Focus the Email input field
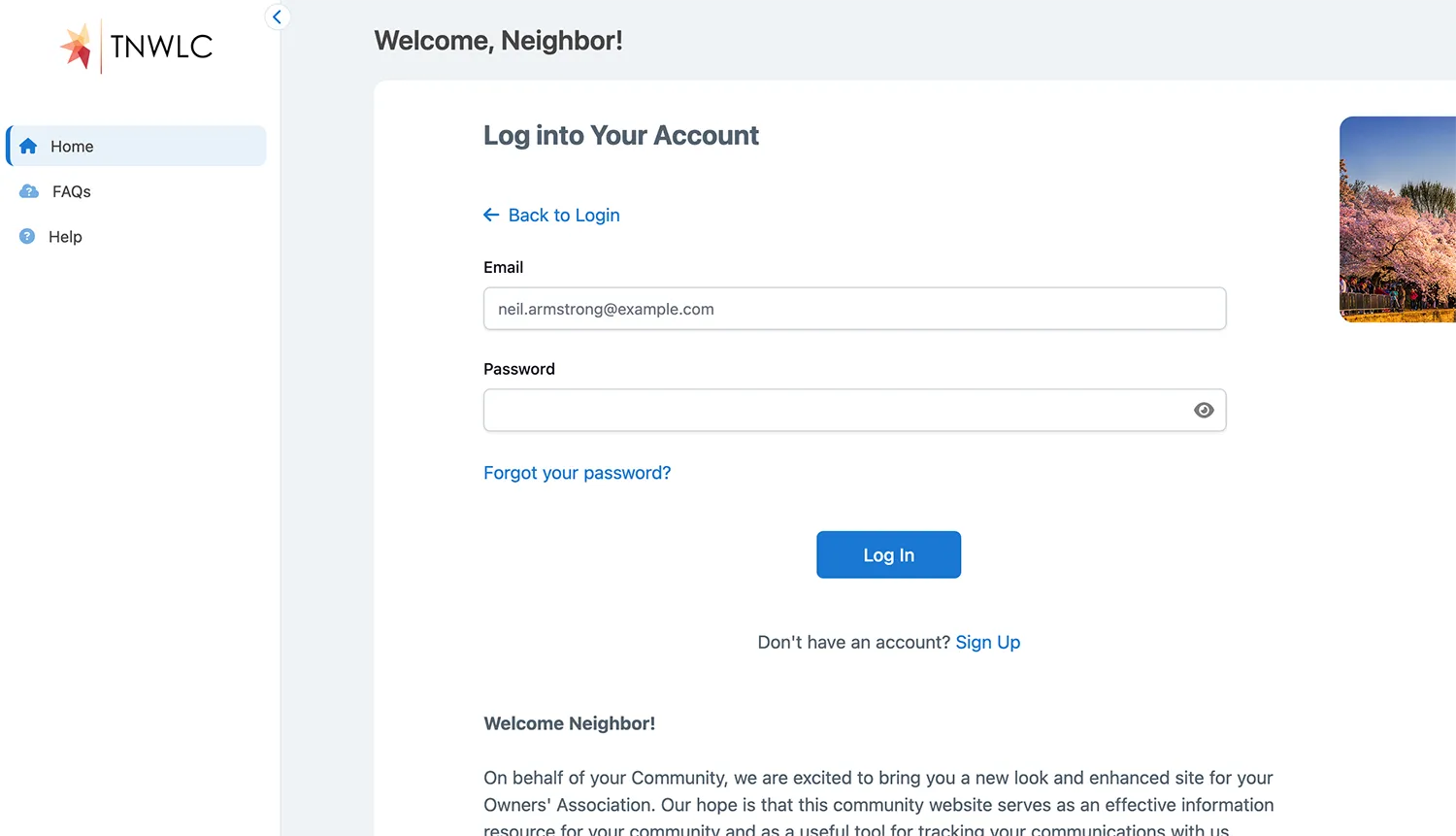 (x=854, y=309)
